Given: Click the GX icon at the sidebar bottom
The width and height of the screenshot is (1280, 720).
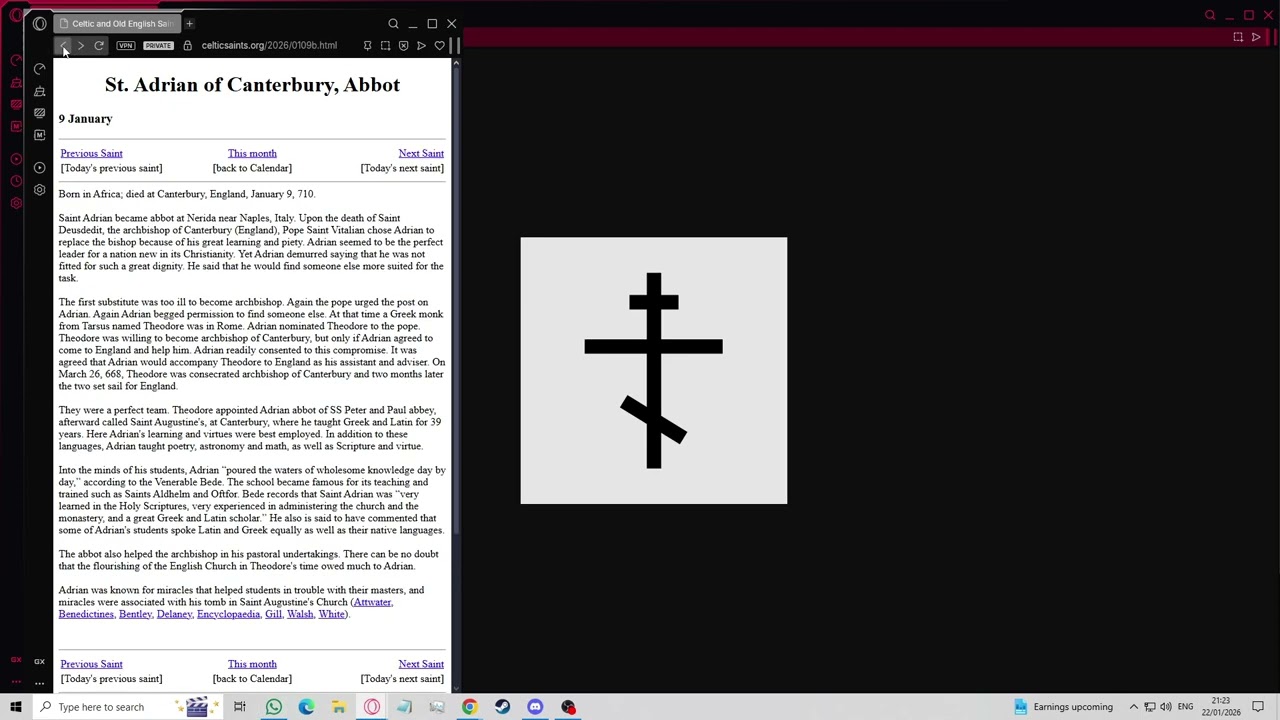Looking at the screenshot, I should (x=40, y=661).
